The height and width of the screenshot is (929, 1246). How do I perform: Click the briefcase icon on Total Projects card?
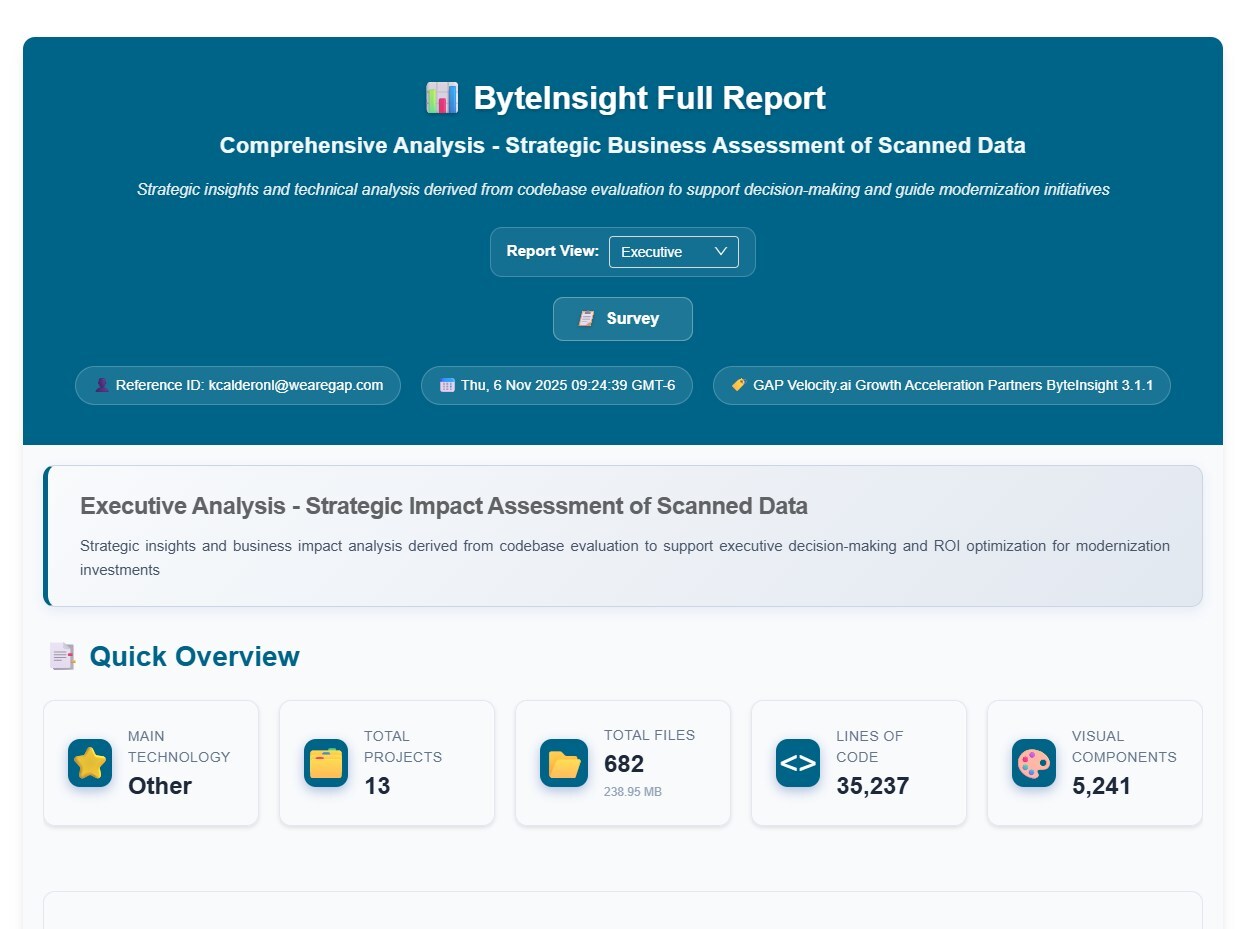pos(325,762)
